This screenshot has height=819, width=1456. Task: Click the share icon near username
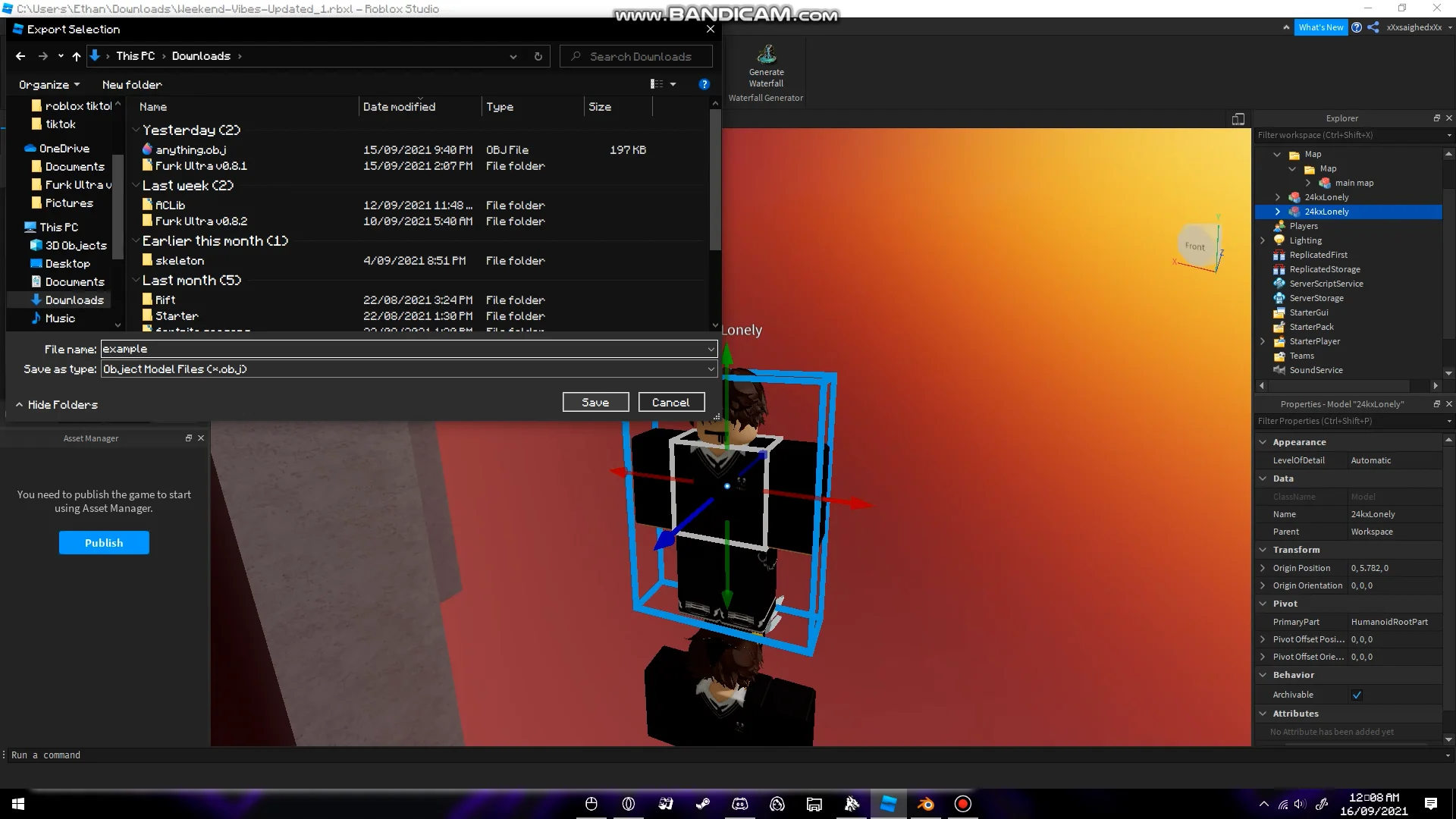[x=1373, y=27]
